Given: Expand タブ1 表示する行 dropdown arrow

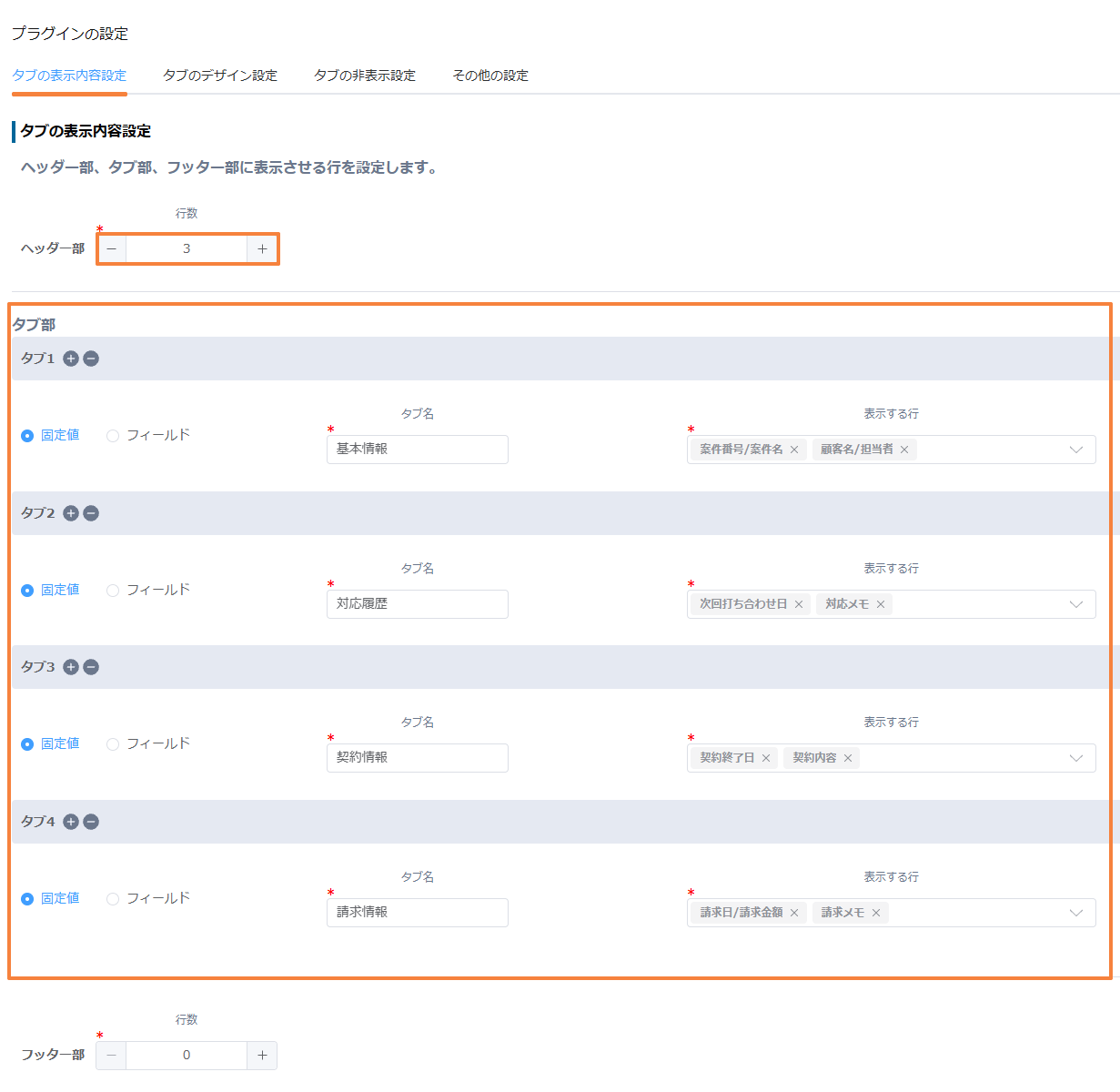Looking at the screenshot, I should pos(1076,450).
